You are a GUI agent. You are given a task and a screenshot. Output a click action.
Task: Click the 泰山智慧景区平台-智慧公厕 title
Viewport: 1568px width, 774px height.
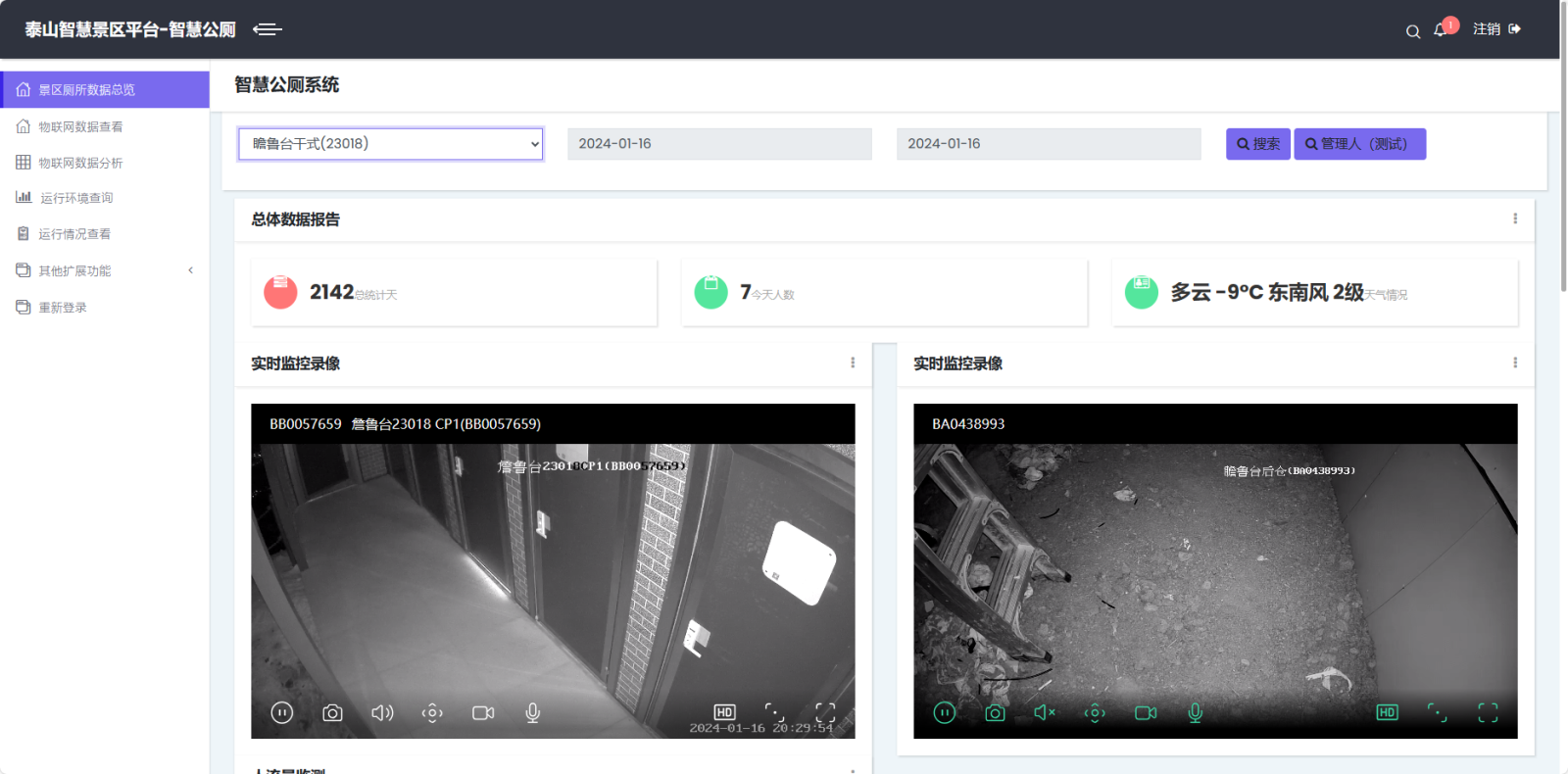click(x=130, y=29)
